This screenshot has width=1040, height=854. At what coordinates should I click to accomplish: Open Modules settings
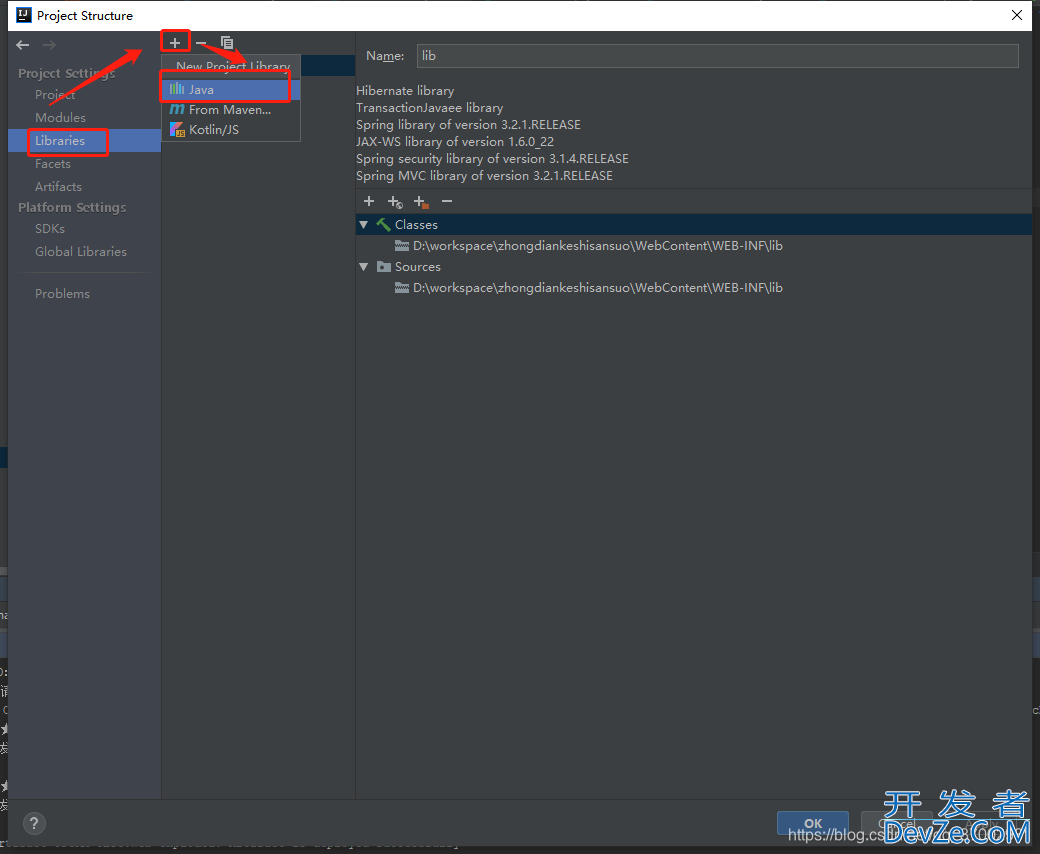coord(60,117)
